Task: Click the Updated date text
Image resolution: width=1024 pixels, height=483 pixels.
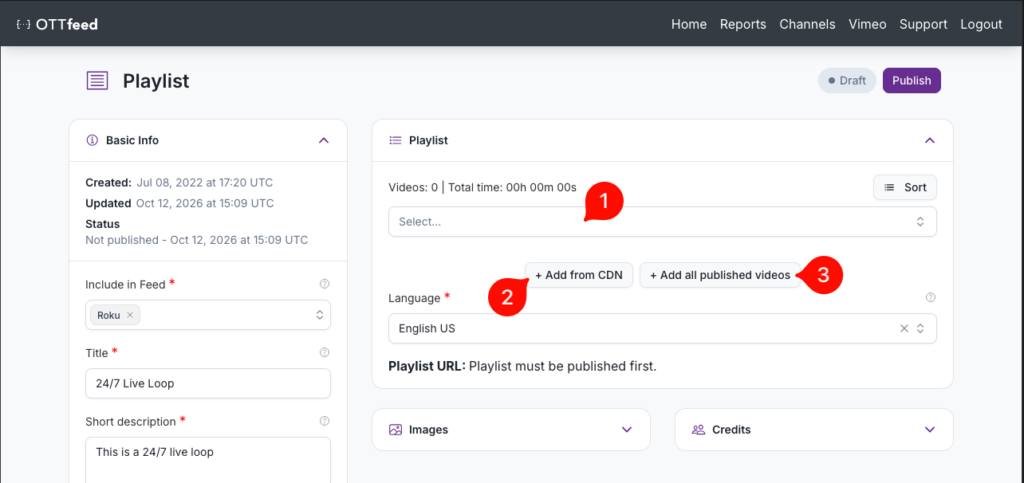Action: [180, 203]
